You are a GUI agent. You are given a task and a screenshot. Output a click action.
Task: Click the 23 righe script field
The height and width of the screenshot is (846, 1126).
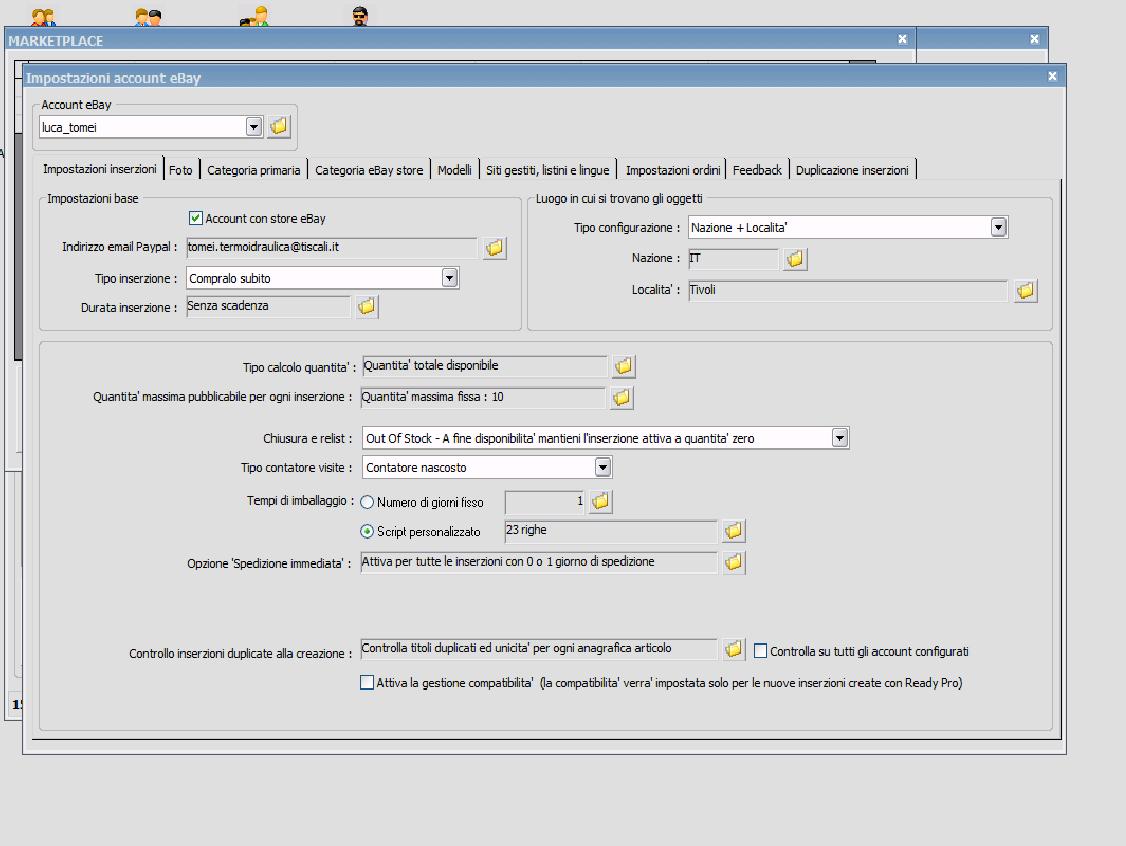tap(611, 531)
